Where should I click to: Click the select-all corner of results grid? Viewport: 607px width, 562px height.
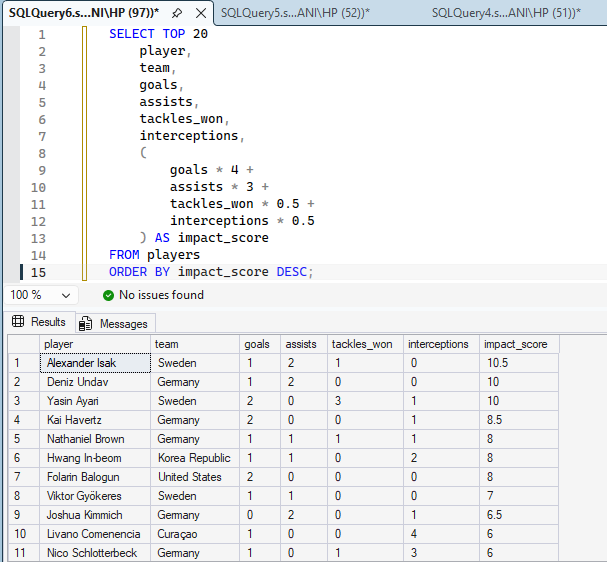24,344
